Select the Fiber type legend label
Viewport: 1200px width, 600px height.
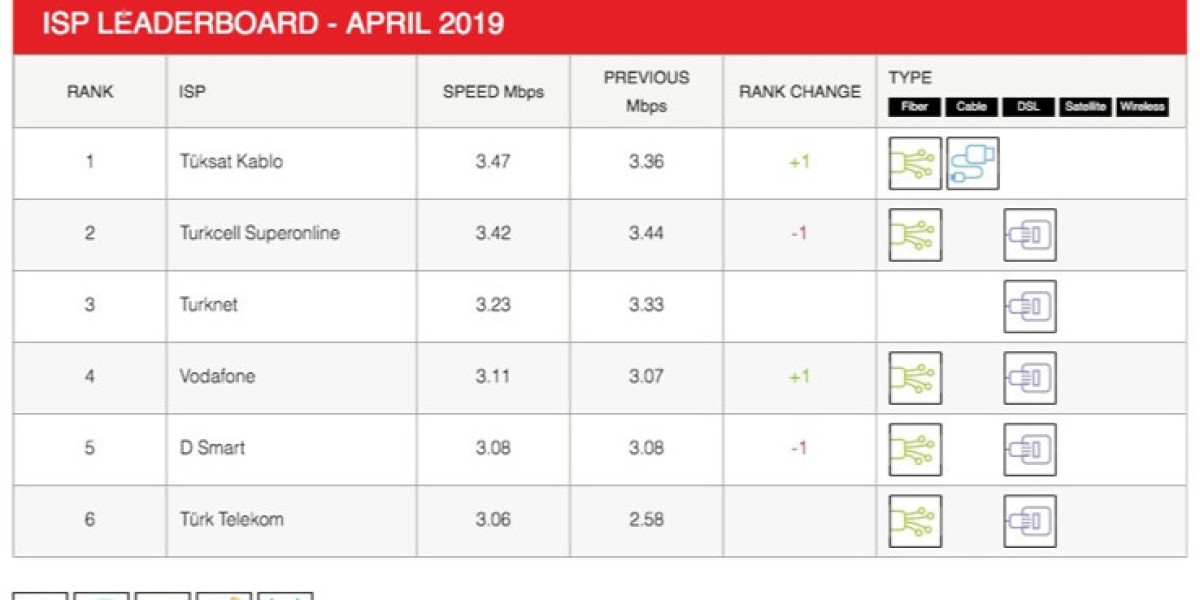coord(914,106)
